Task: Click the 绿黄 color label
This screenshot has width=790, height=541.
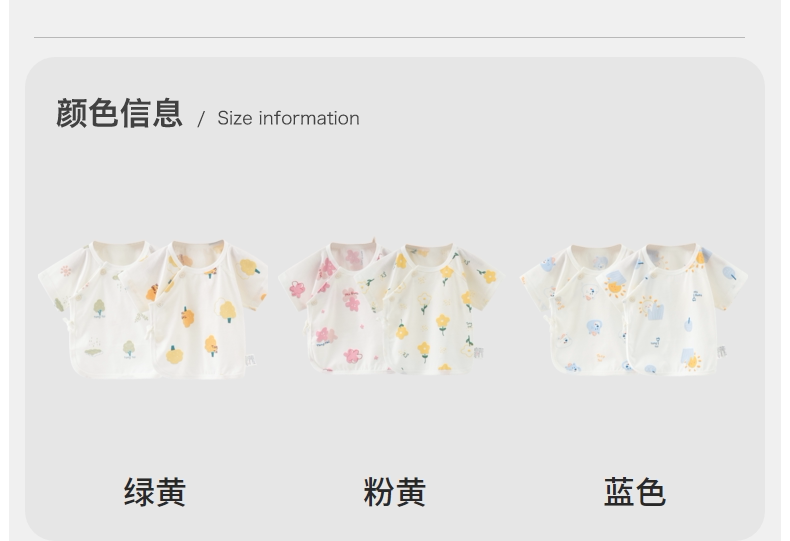Action: pos(155,492)
